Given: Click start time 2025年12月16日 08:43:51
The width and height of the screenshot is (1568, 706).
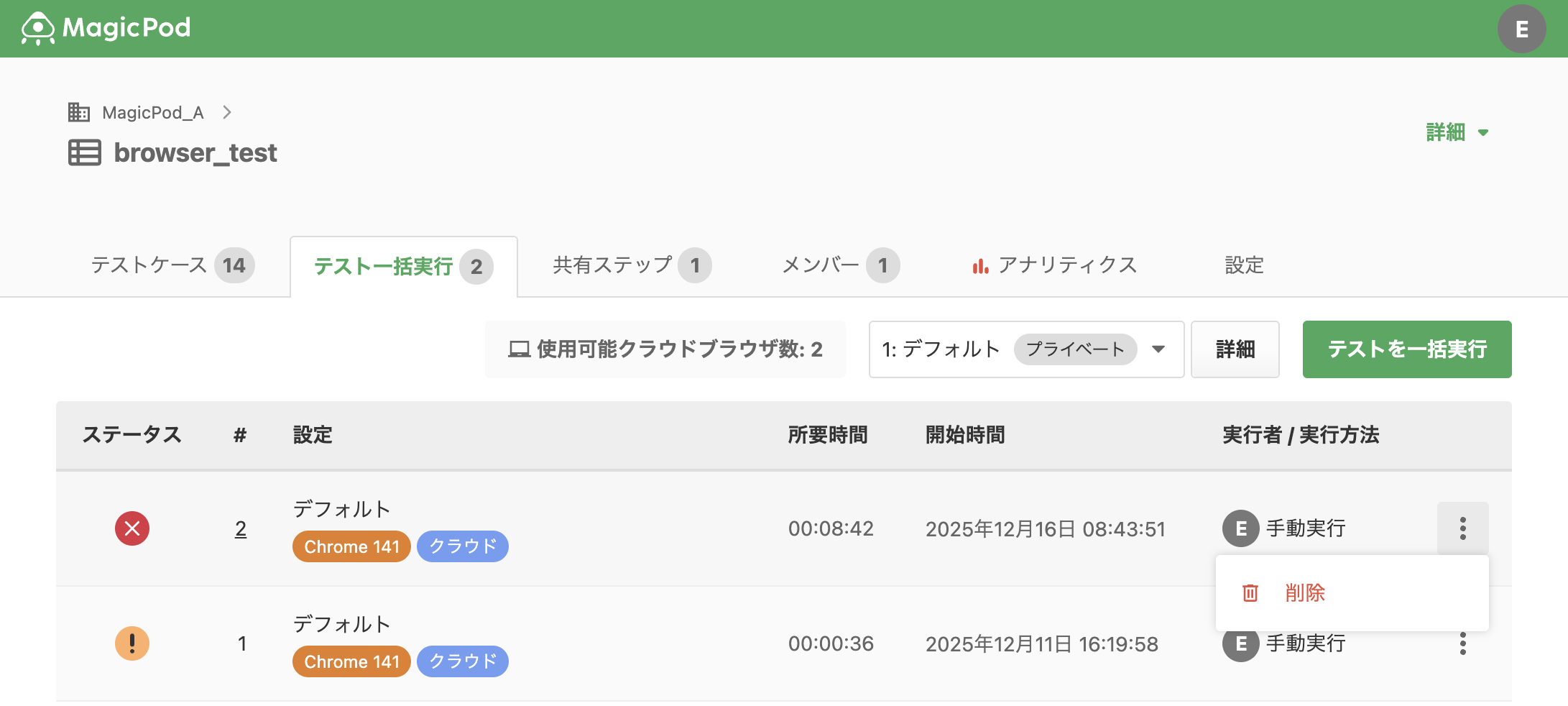Looking at the screenshot, I should (x=1046, y=529).
